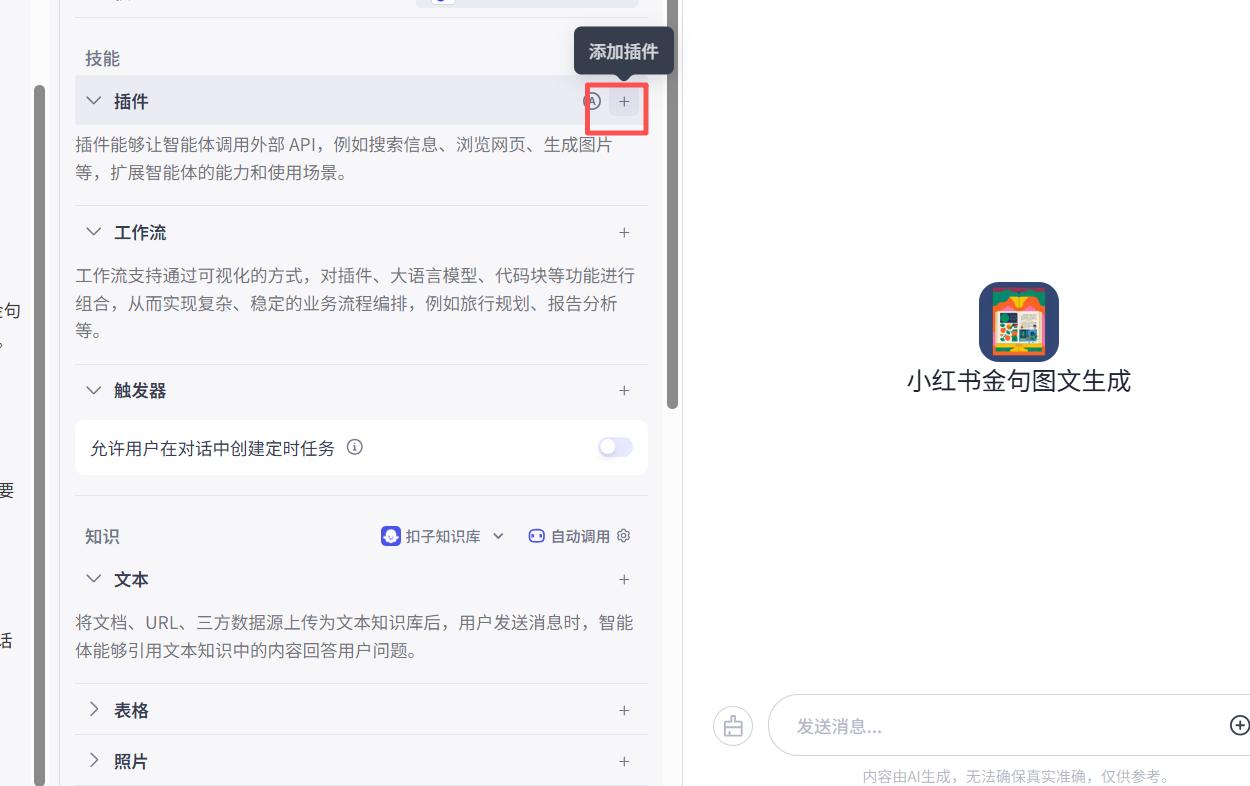Image resolution: width=1250 pixels, height=786 pixels.
Task: Add a trigger with the 触发器 plus button
Action: [x=624, y=390]
